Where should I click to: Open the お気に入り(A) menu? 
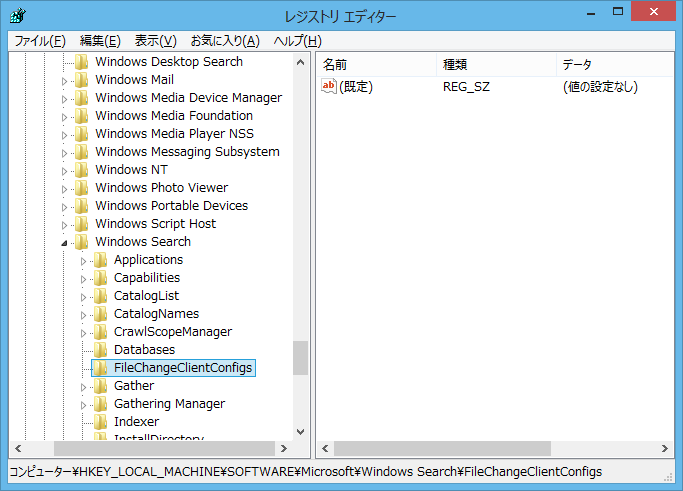[x=225, y=41]
